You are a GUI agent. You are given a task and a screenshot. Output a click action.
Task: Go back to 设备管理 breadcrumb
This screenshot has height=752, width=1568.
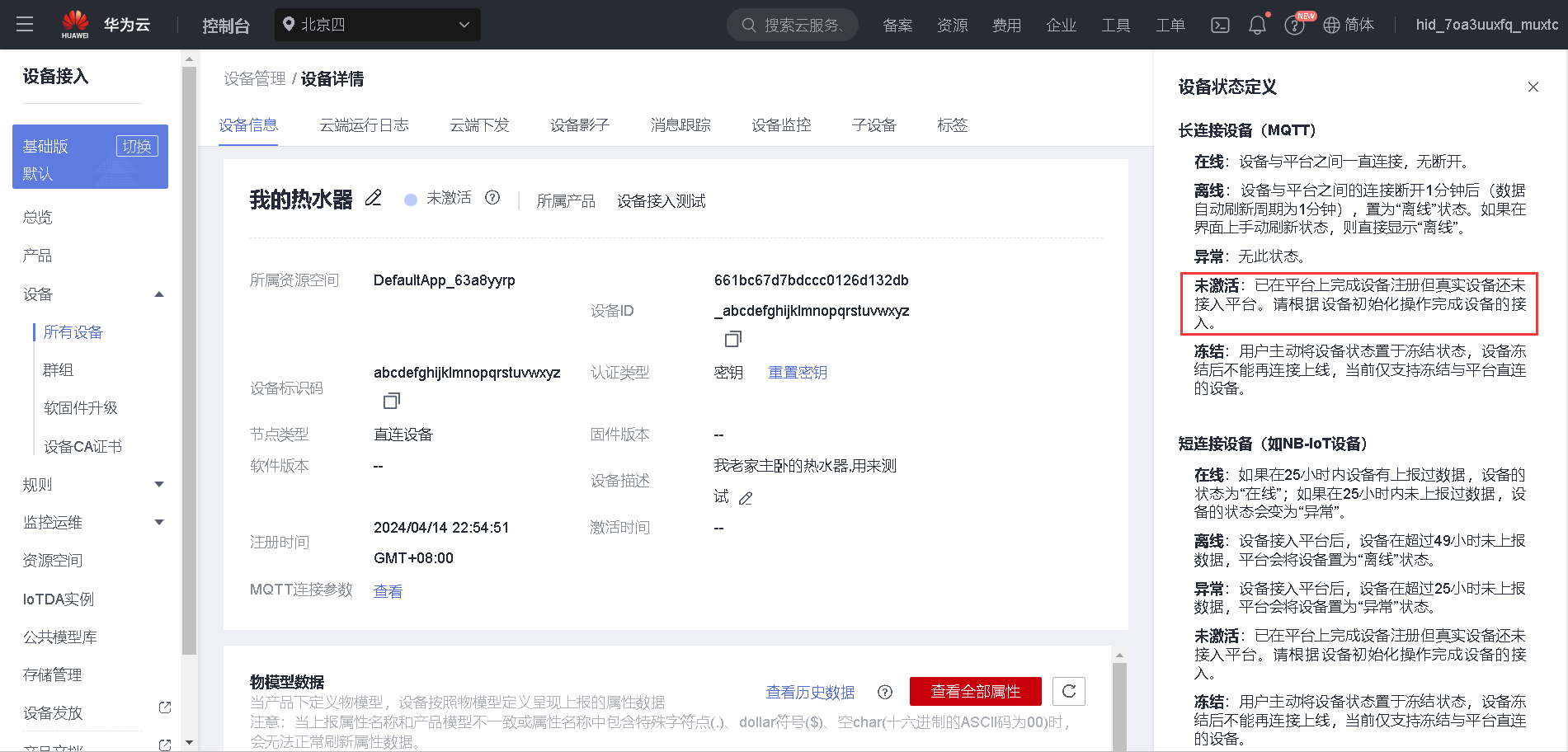255,79
